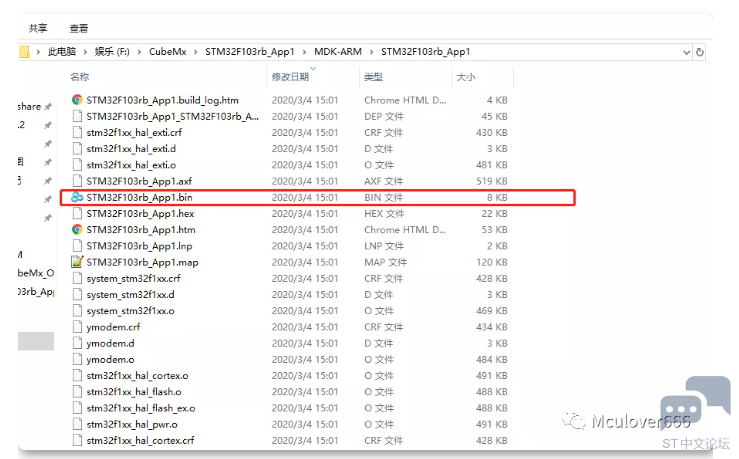739x459 pixels.
Task: Expand chevron after 娱乐 (F:) in breadcrumb
Action: (140, 52)
